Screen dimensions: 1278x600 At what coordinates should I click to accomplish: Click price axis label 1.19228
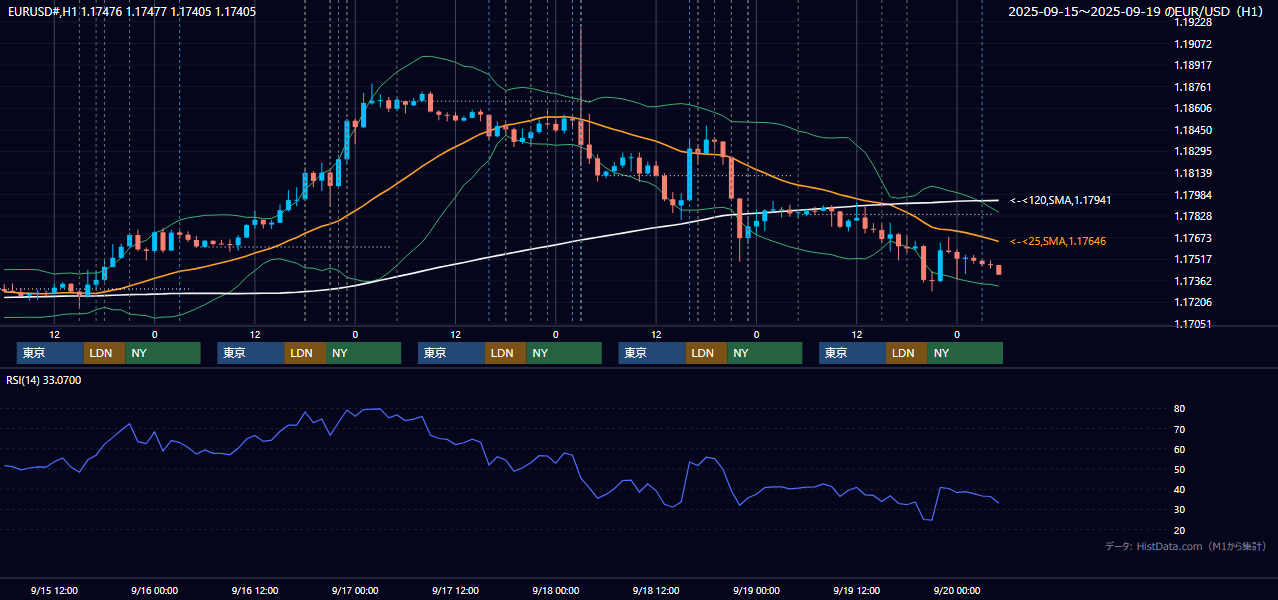[x=1194, y=22]
